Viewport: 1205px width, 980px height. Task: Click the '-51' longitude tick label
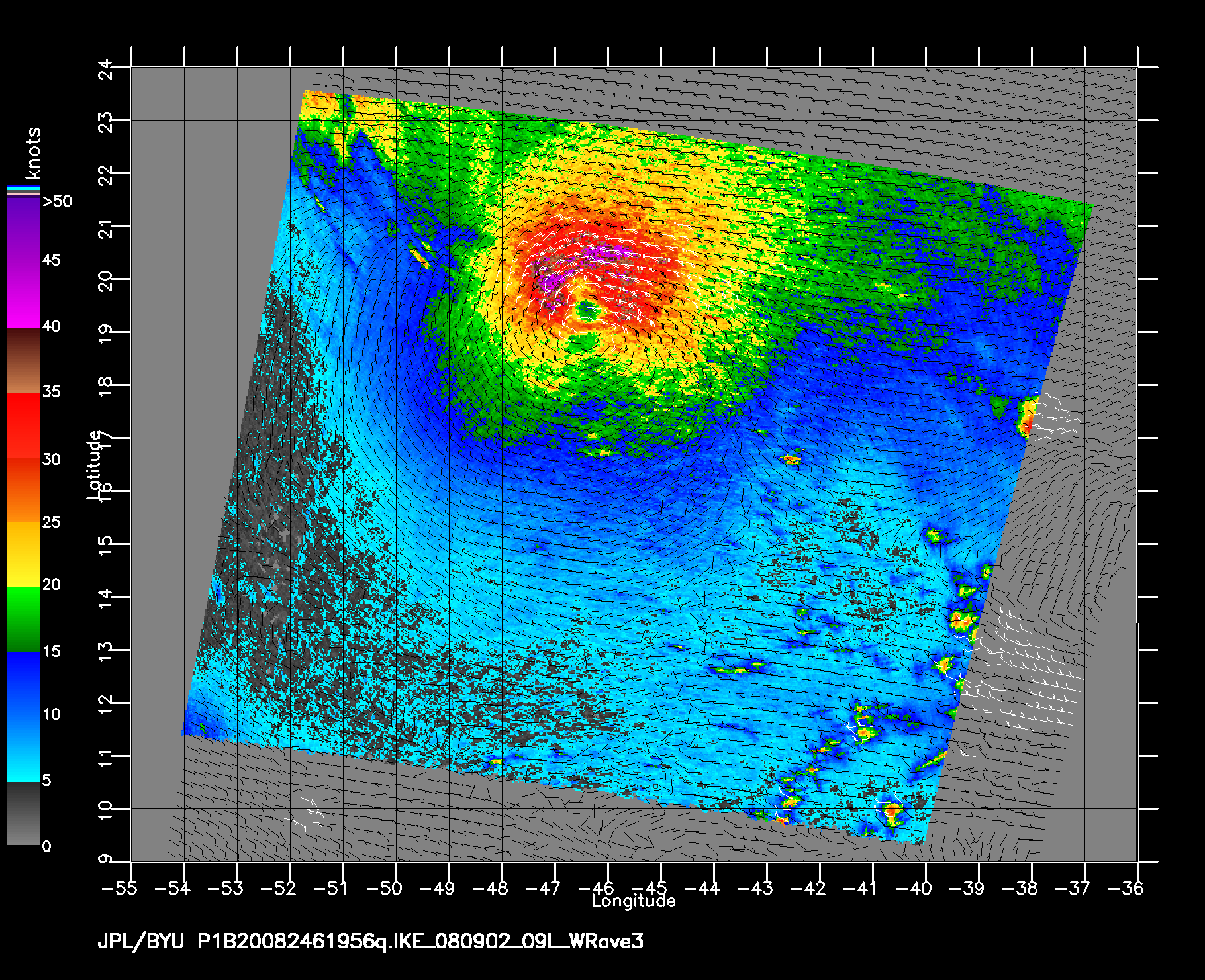coord(331,888)
